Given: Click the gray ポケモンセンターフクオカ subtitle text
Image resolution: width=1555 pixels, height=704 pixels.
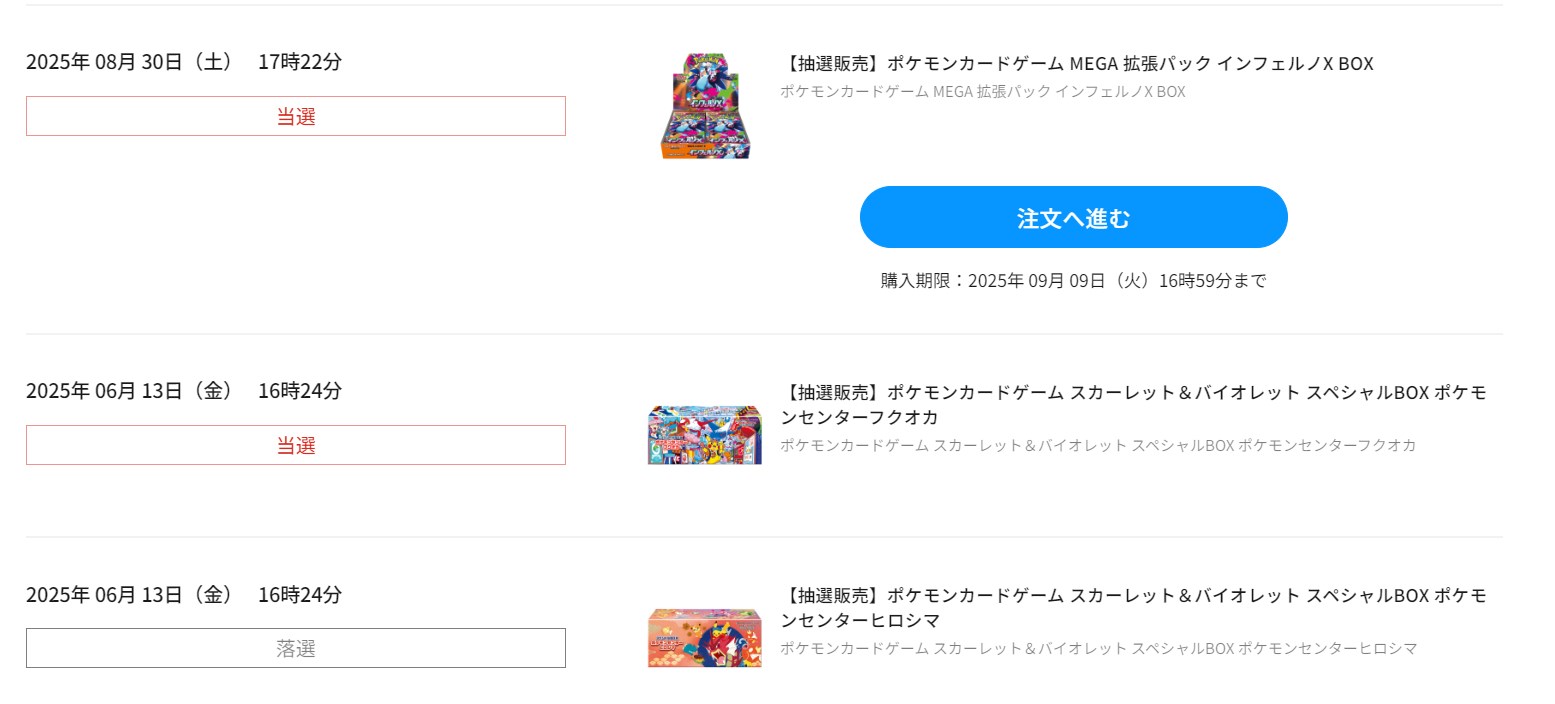Looking at the screenshot, I should click(1097, 445).
